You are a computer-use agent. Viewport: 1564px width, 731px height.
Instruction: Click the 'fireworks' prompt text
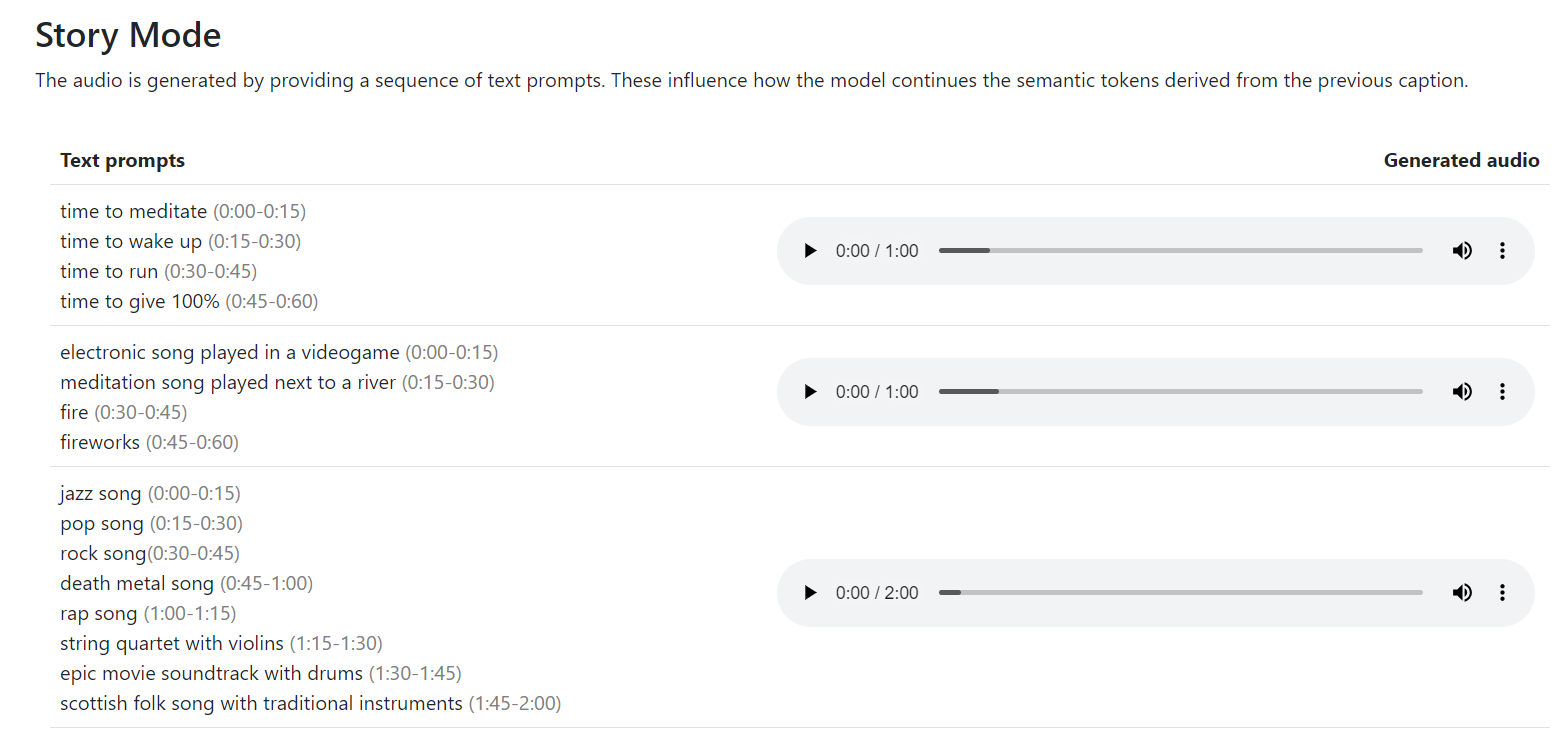100,442
